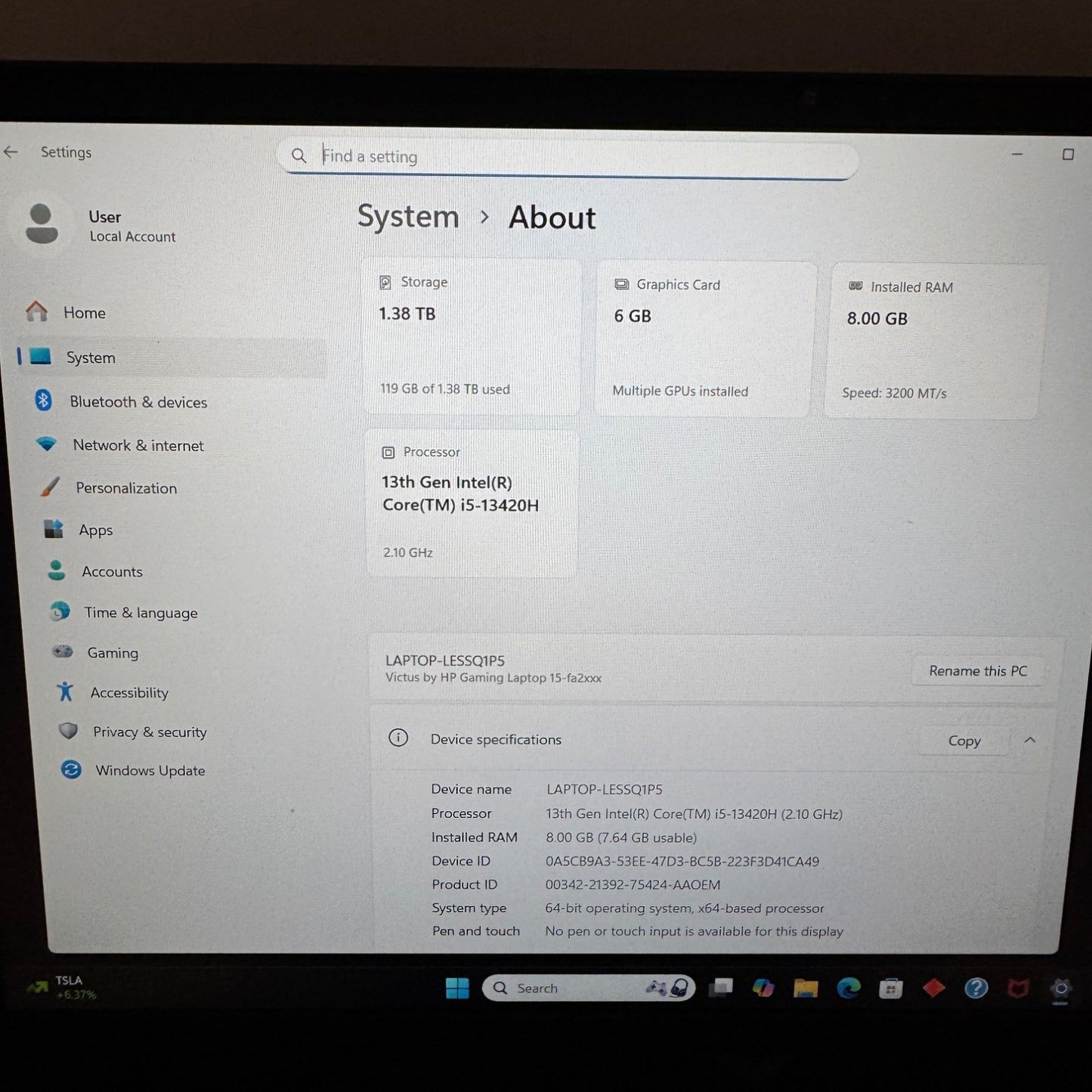Launch Copilot from the taskbar
This screenshot has width=1092, height=1092.
click(x=763, y=988)
